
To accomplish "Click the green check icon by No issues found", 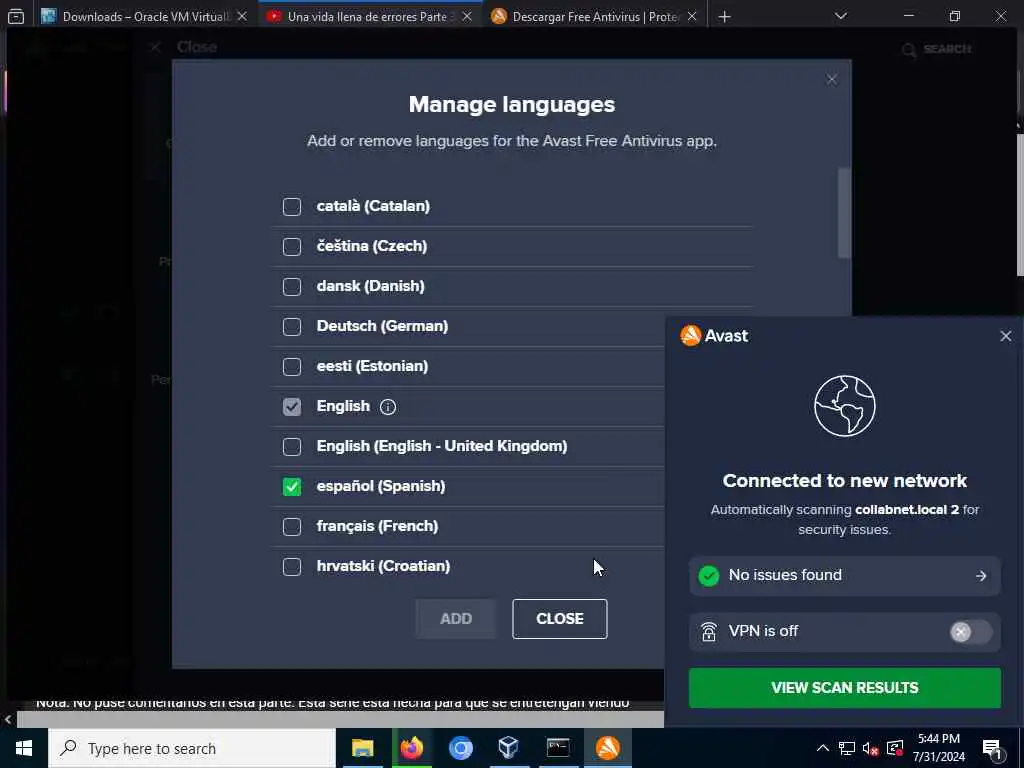I will pos(709,575).
